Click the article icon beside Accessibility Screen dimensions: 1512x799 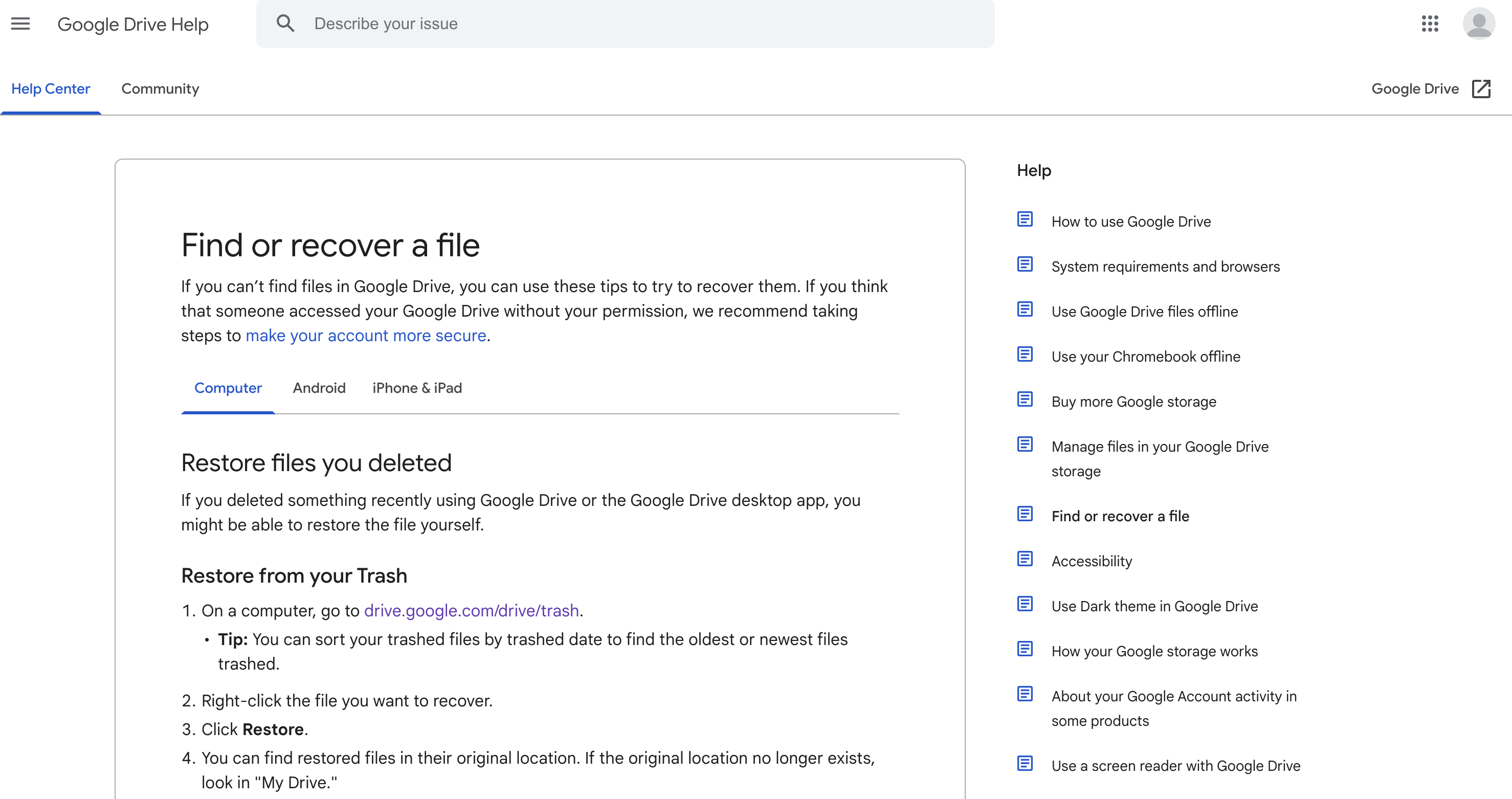click(1025, 559)
